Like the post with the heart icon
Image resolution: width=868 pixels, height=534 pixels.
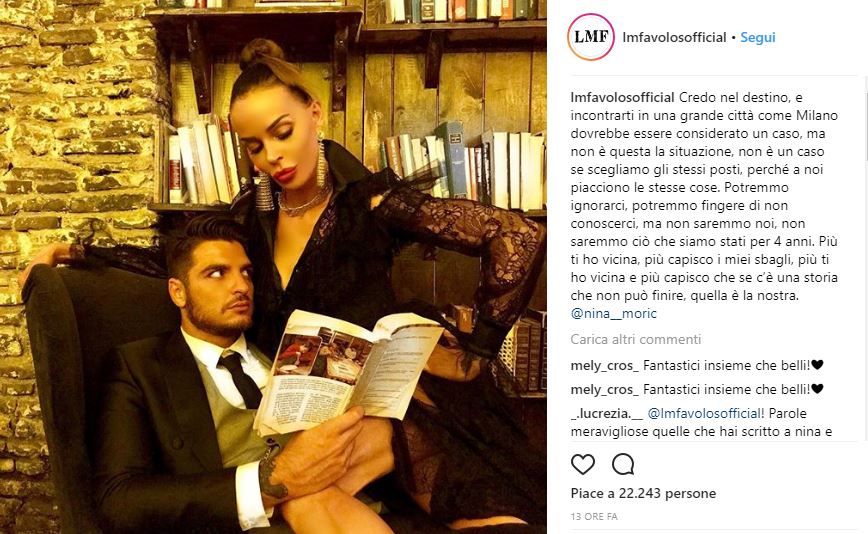582,464
